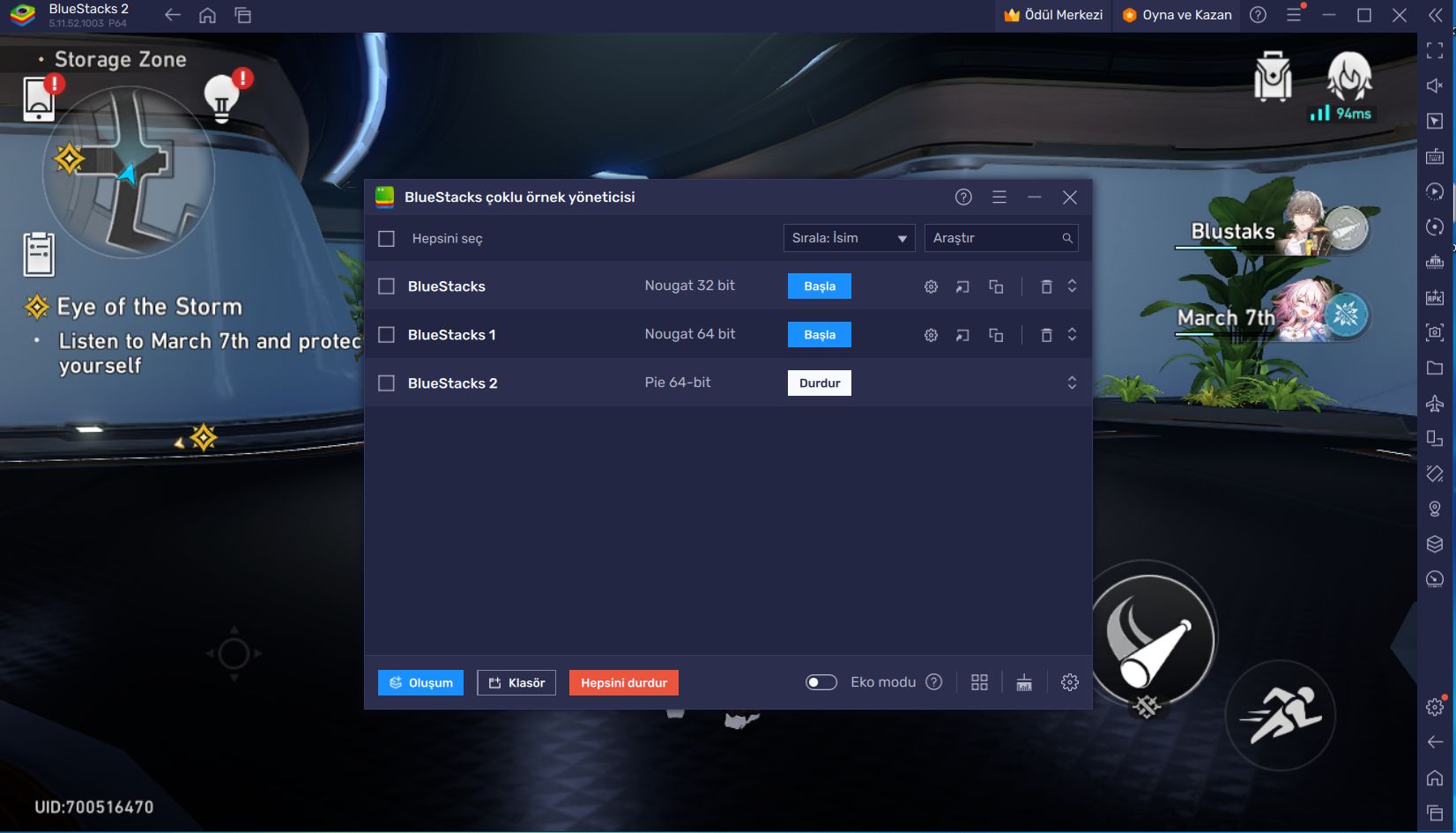Image resolution: width=1456 pixels, height=833 pixels.
Task: Open media folder in sidebar
Action: coord(1435,368)
